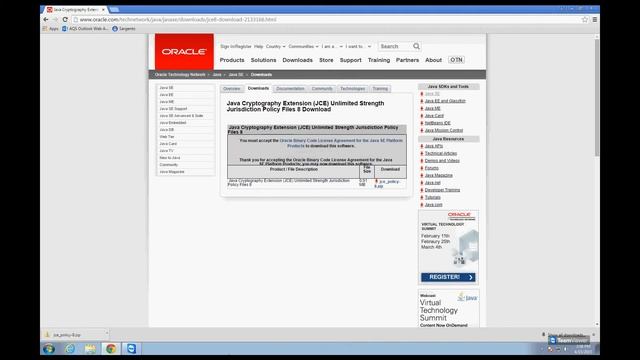Open the Support menu
The height and width of the screenshot is (360, 640).
pyautogui.click(x=351, y=60)
